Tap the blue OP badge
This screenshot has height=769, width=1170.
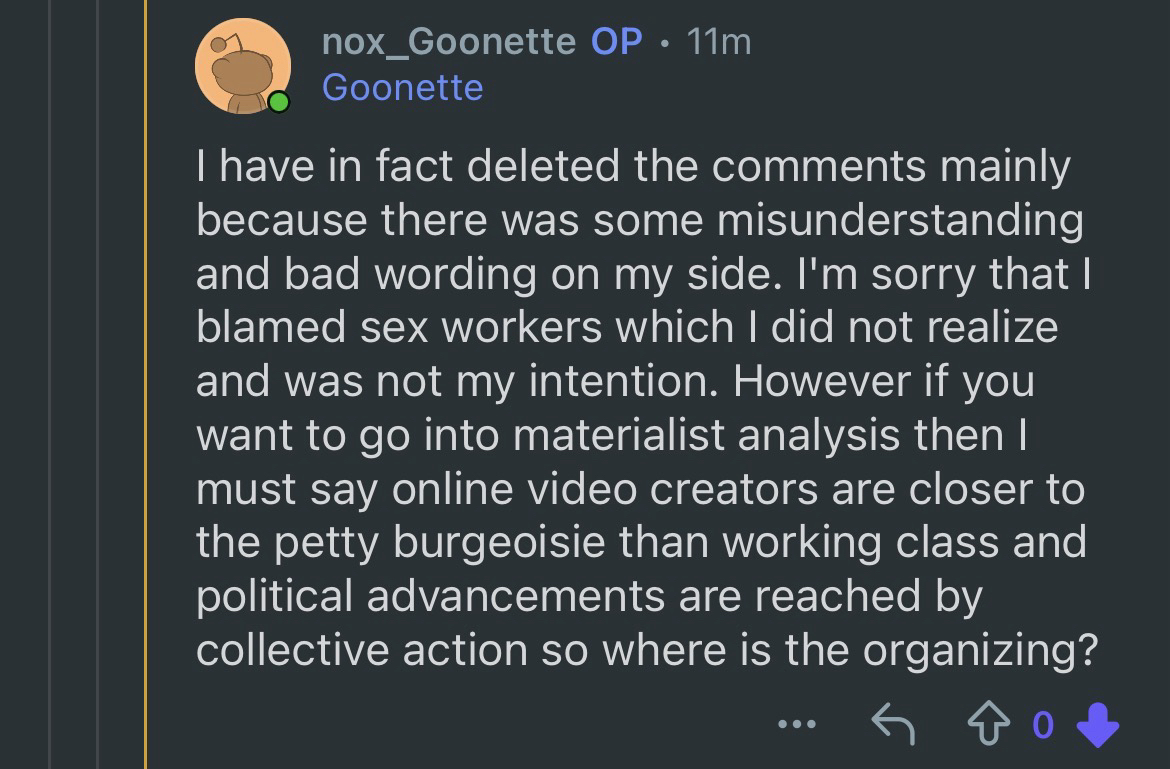click(x=617, y=42)
